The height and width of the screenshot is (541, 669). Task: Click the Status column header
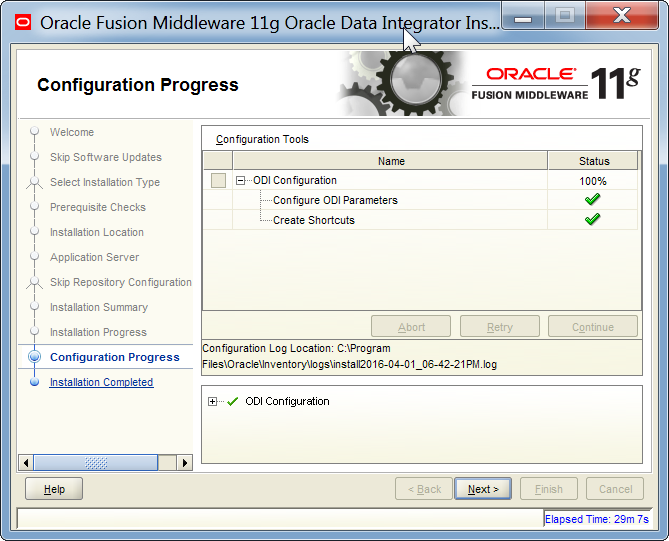pos(593,161)
